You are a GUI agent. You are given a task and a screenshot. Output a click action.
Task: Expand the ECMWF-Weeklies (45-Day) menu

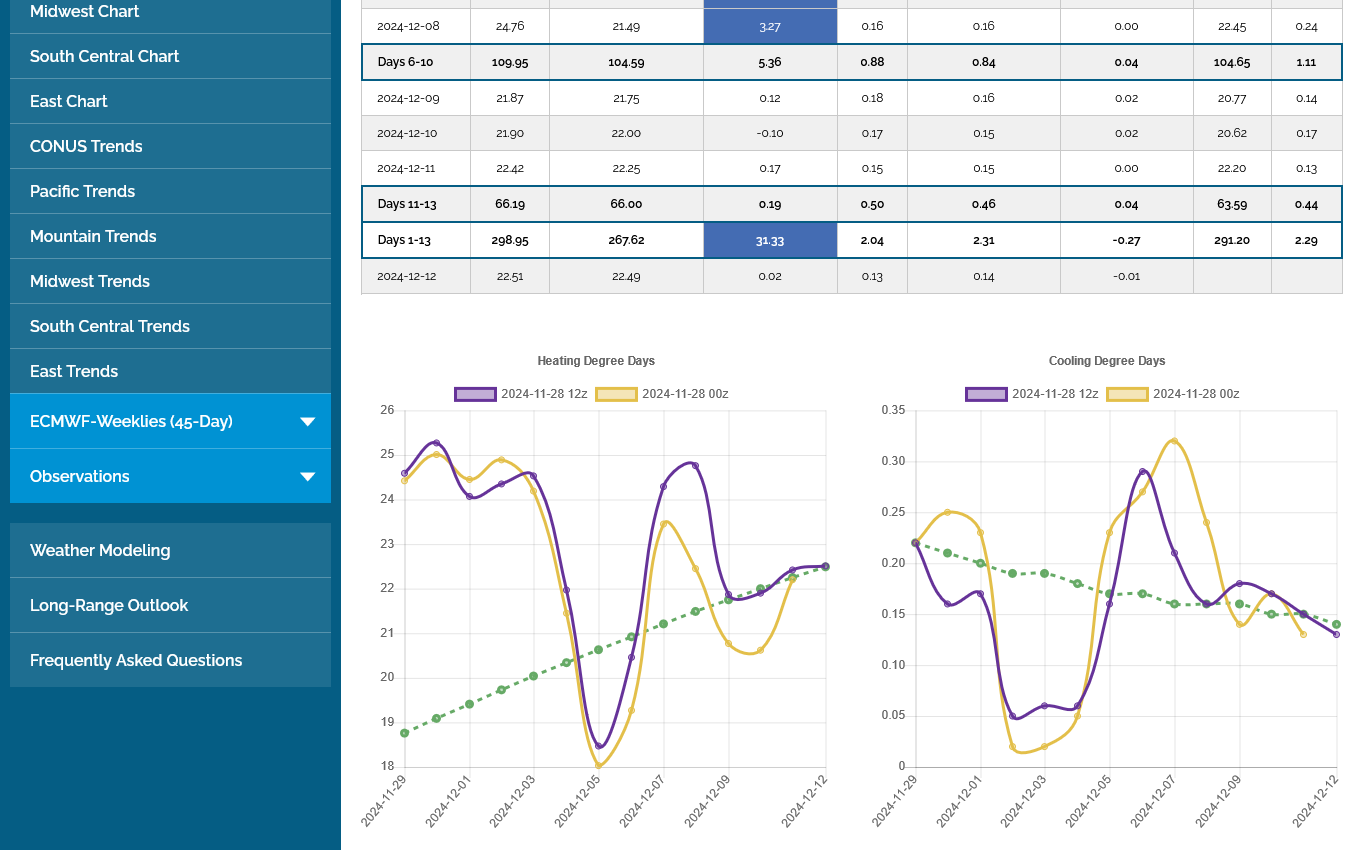[x=131, y=422]
